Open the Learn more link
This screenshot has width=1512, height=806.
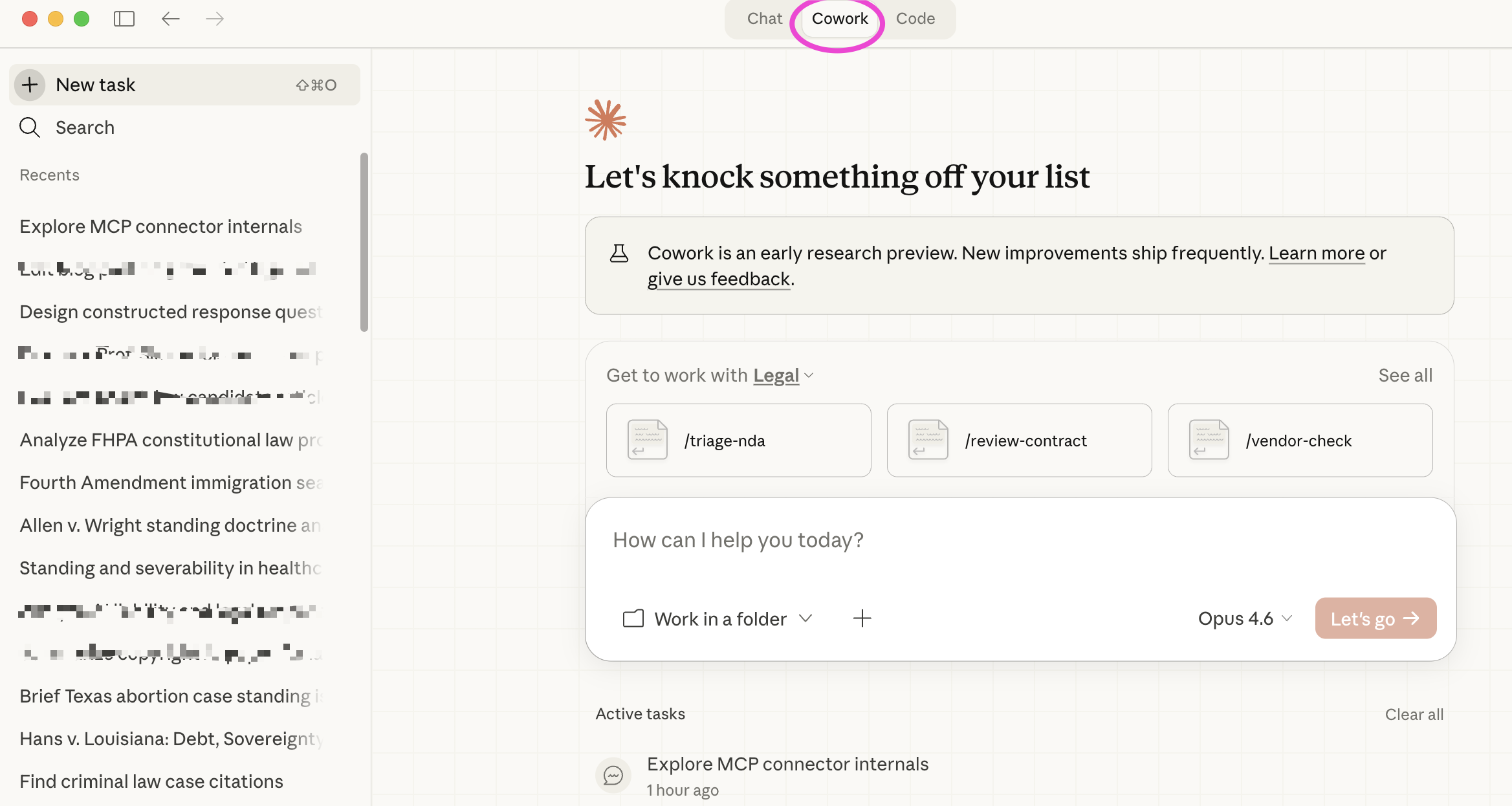[1316, 253]
